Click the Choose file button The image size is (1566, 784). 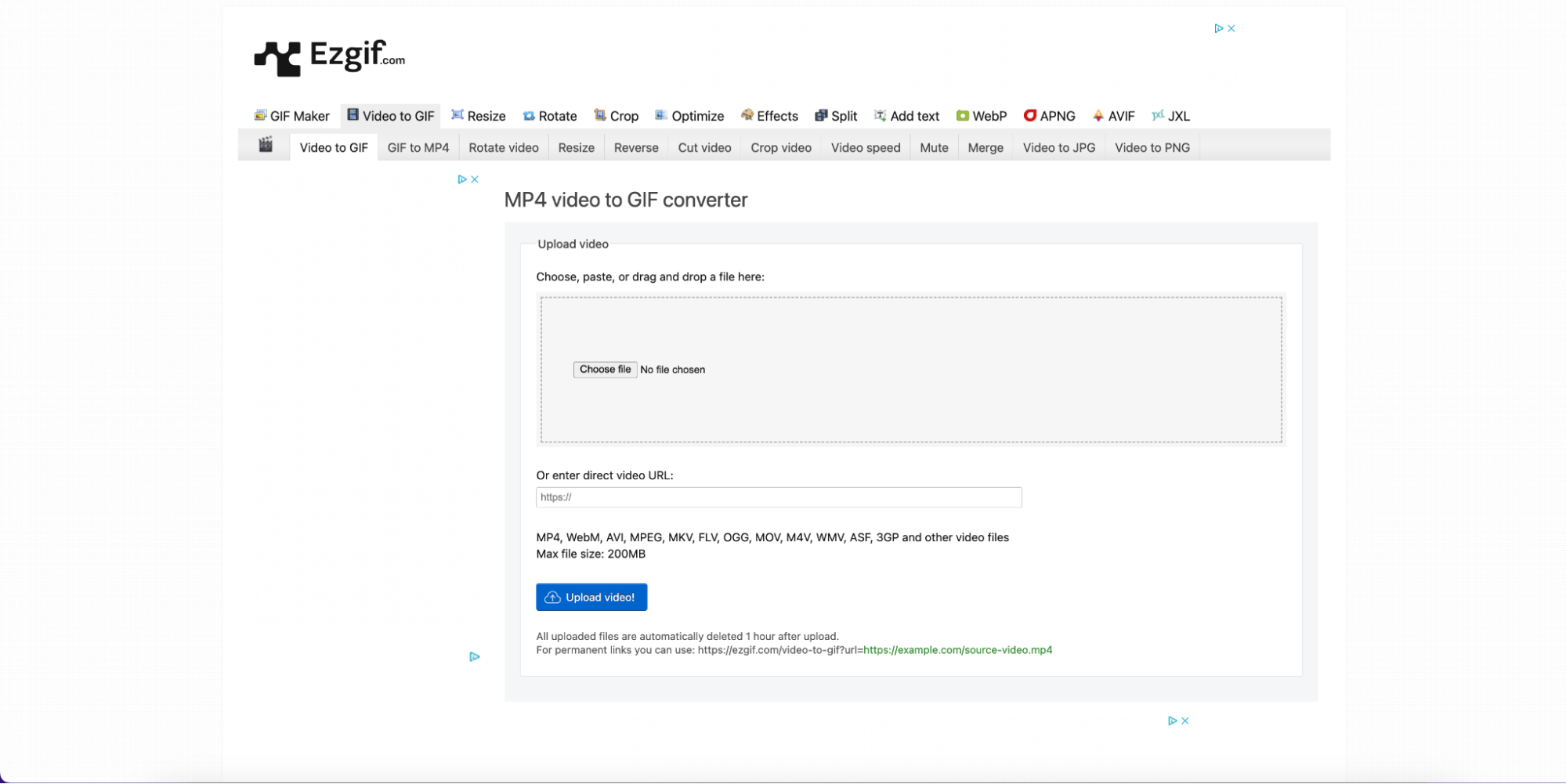(x=605, y=370)
